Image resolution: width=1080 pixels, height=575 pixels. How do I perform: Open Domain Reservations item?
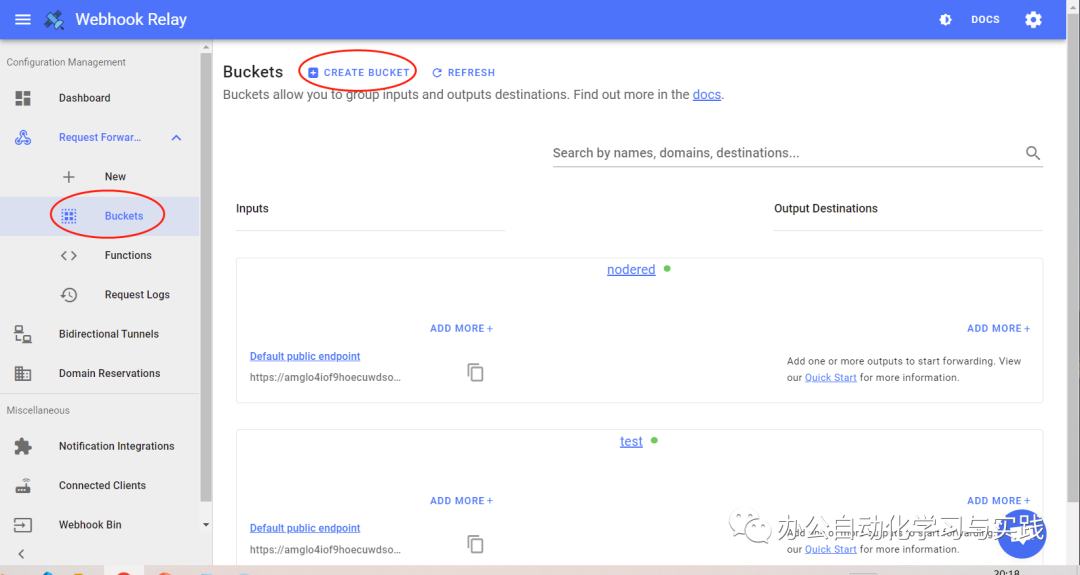click(110, 373)
